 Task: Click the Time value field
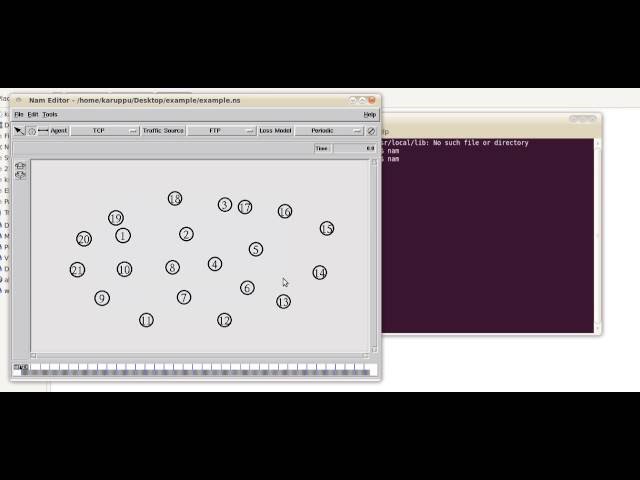point(354,148)
